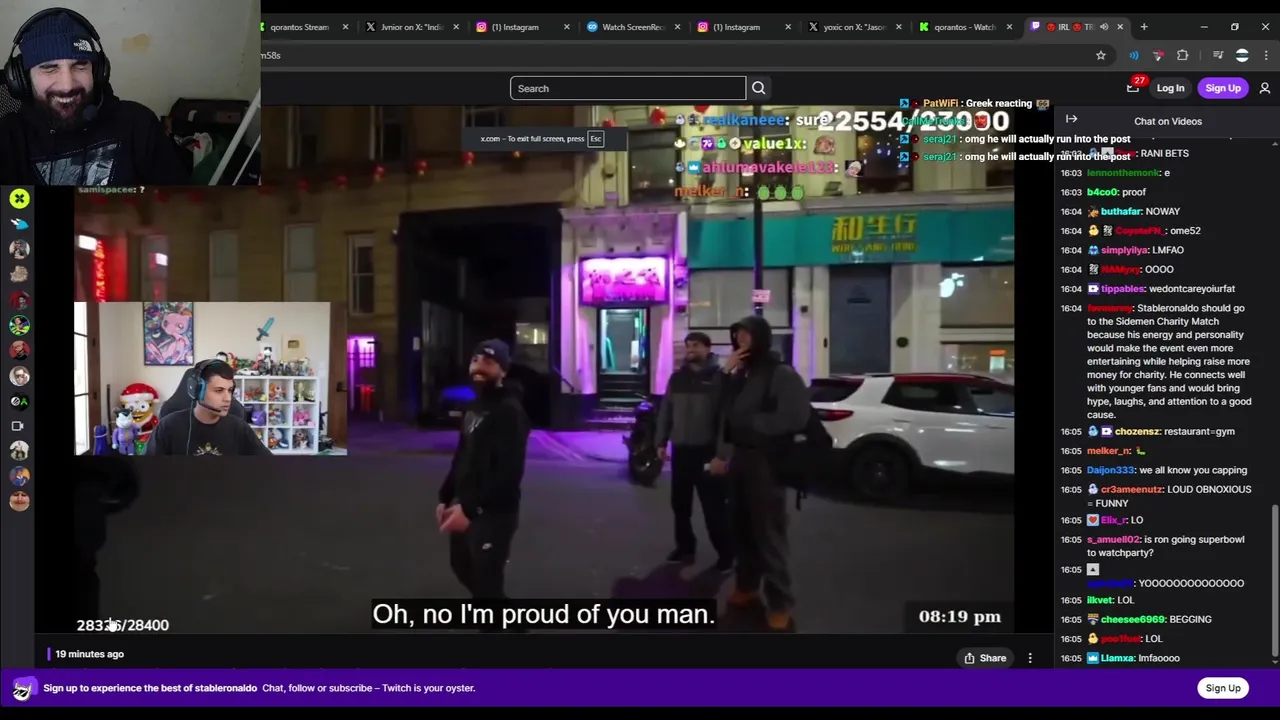This screenshot has width=1280, height=720.
Task: Open the browser extensions puzzle icon
Action: pyautogui.click(x=1182, y=55)
